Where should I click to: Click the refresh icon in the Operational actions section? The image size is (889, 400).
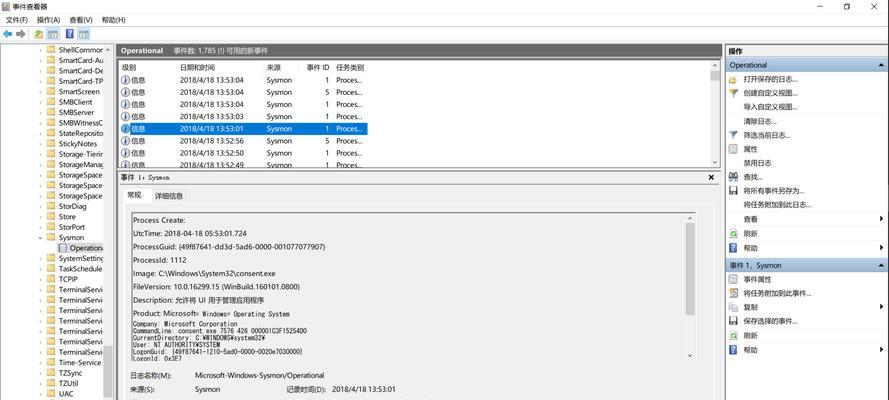733,233
